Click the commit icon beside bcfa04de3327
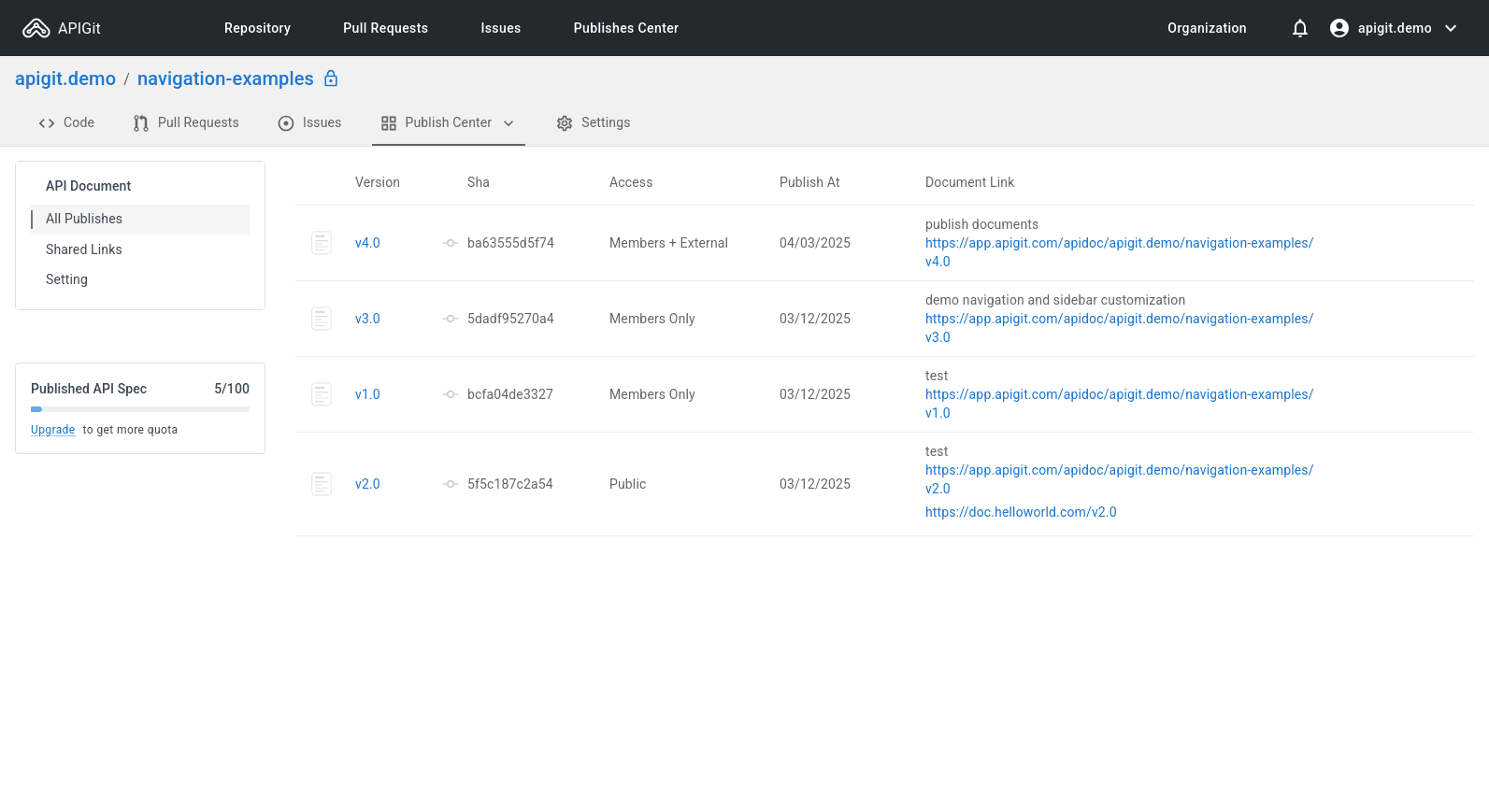This screenshot has width=1489, height=812. (x=451, y=394)
